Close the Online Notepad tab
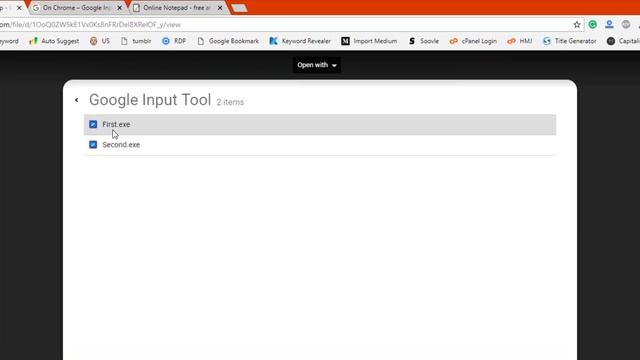This screenshot has height=360, width=640. coord(220,8)
